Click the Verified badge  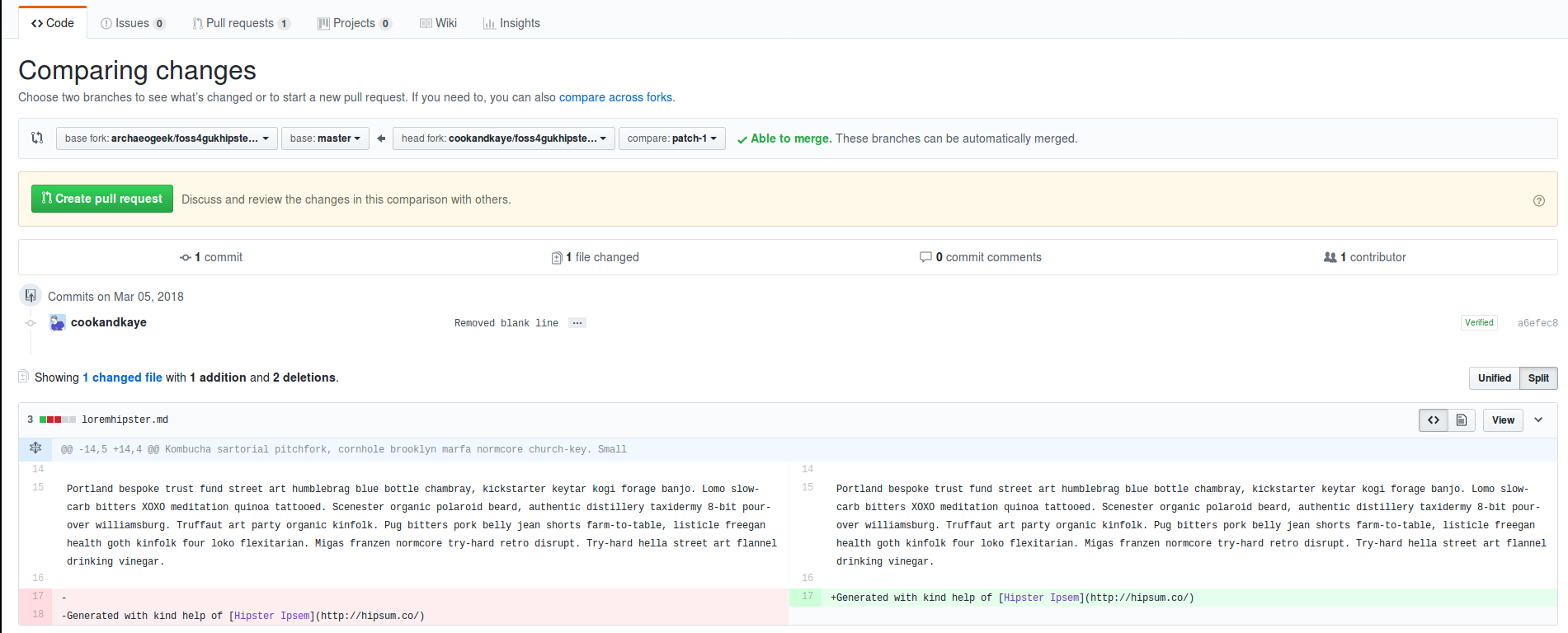pos(1479,323)
